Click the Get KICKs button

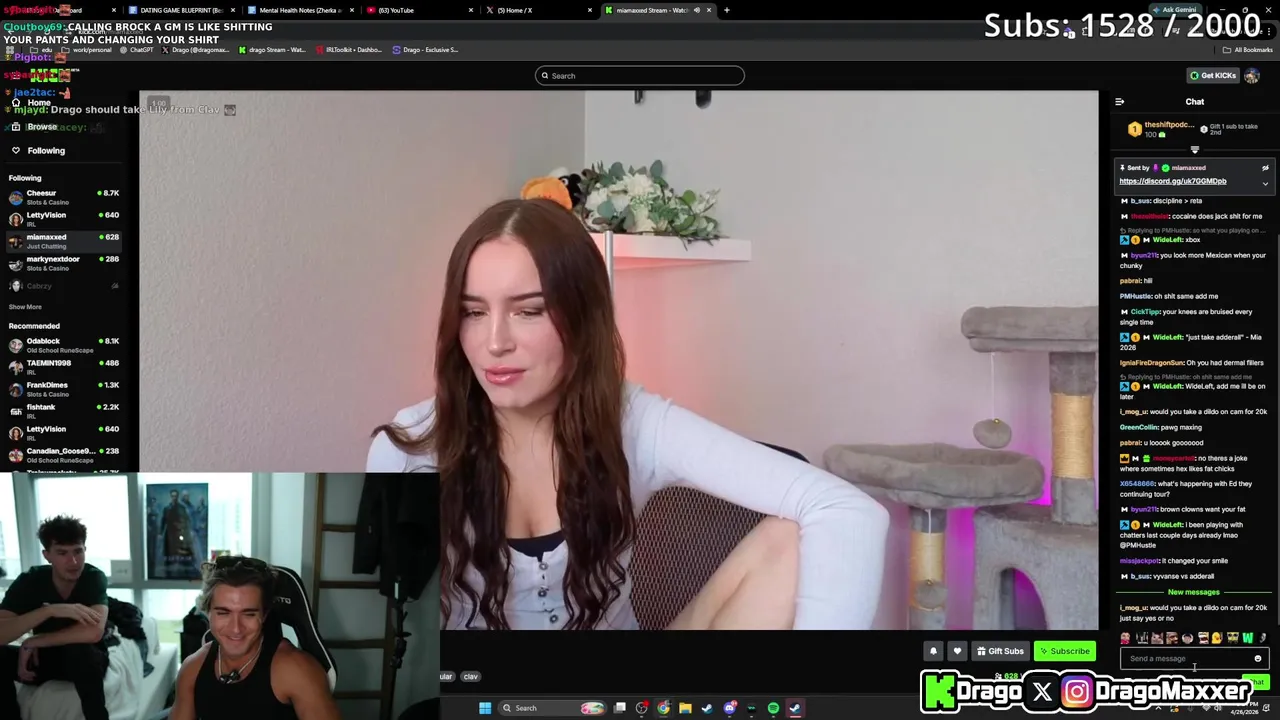[x=1212, y=76]
